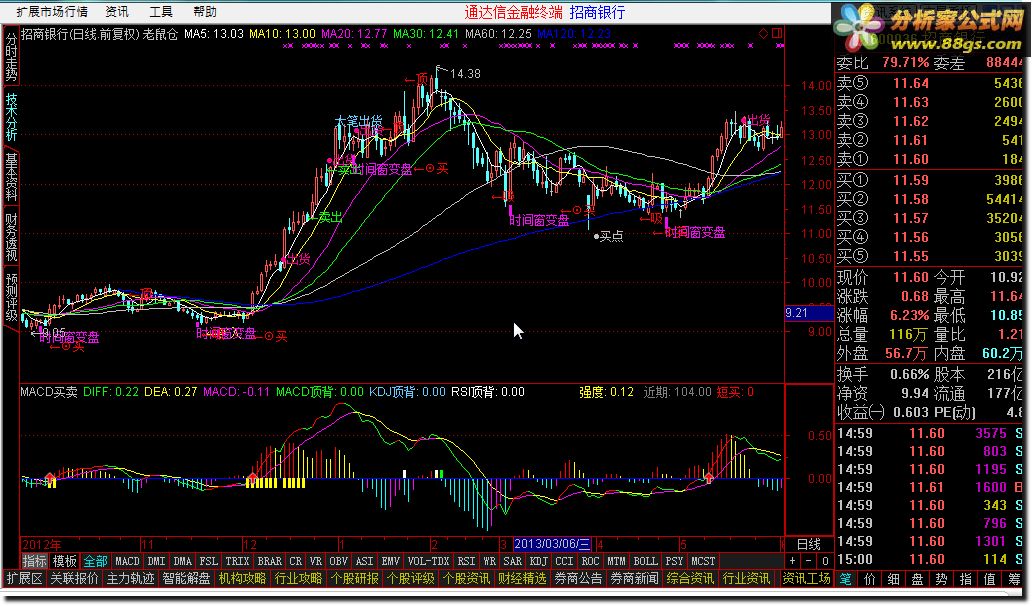Click the 2013/03/06 date marker

pos(552,544)
